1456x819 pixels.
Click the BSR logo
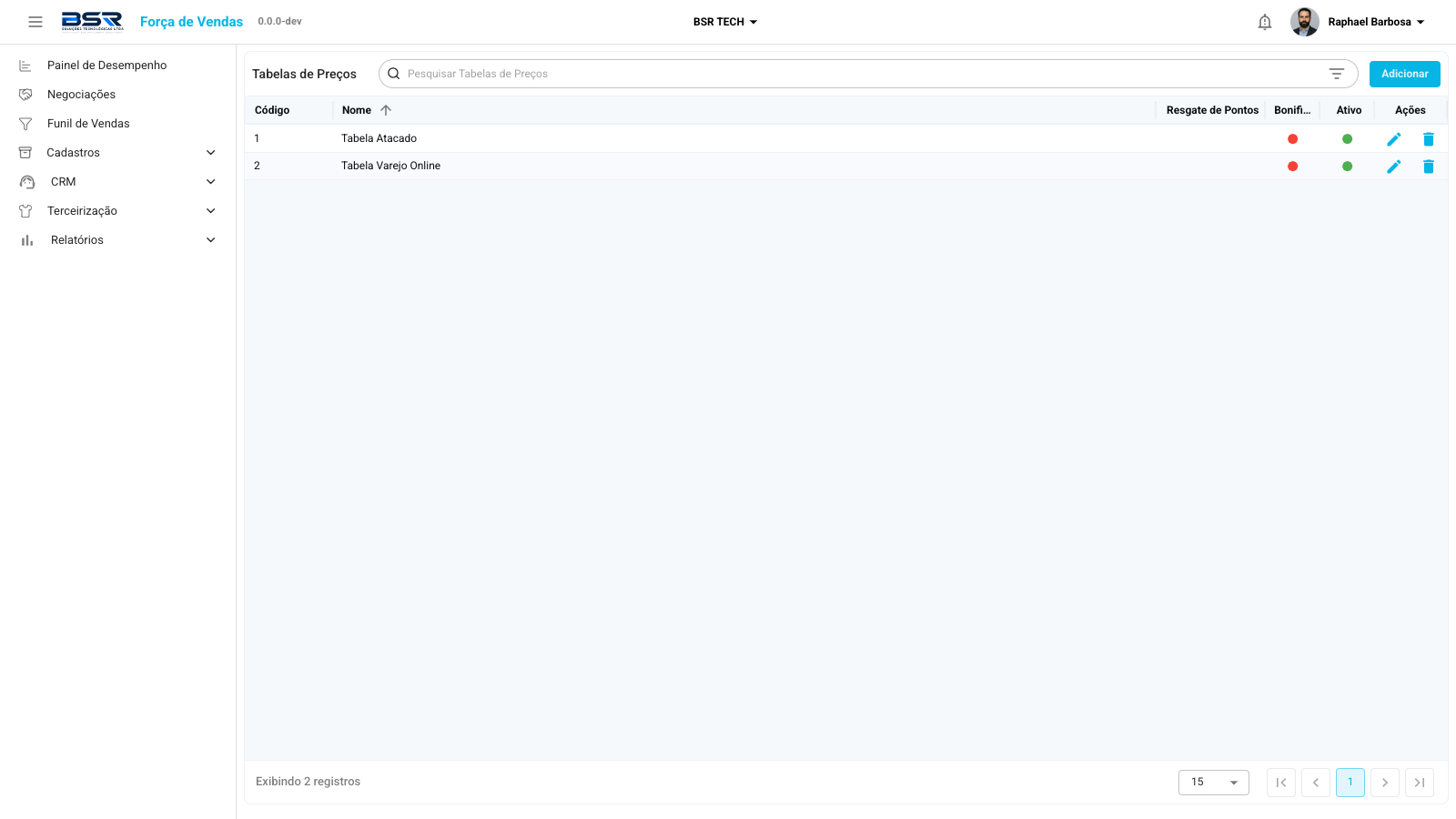point(92,22)
